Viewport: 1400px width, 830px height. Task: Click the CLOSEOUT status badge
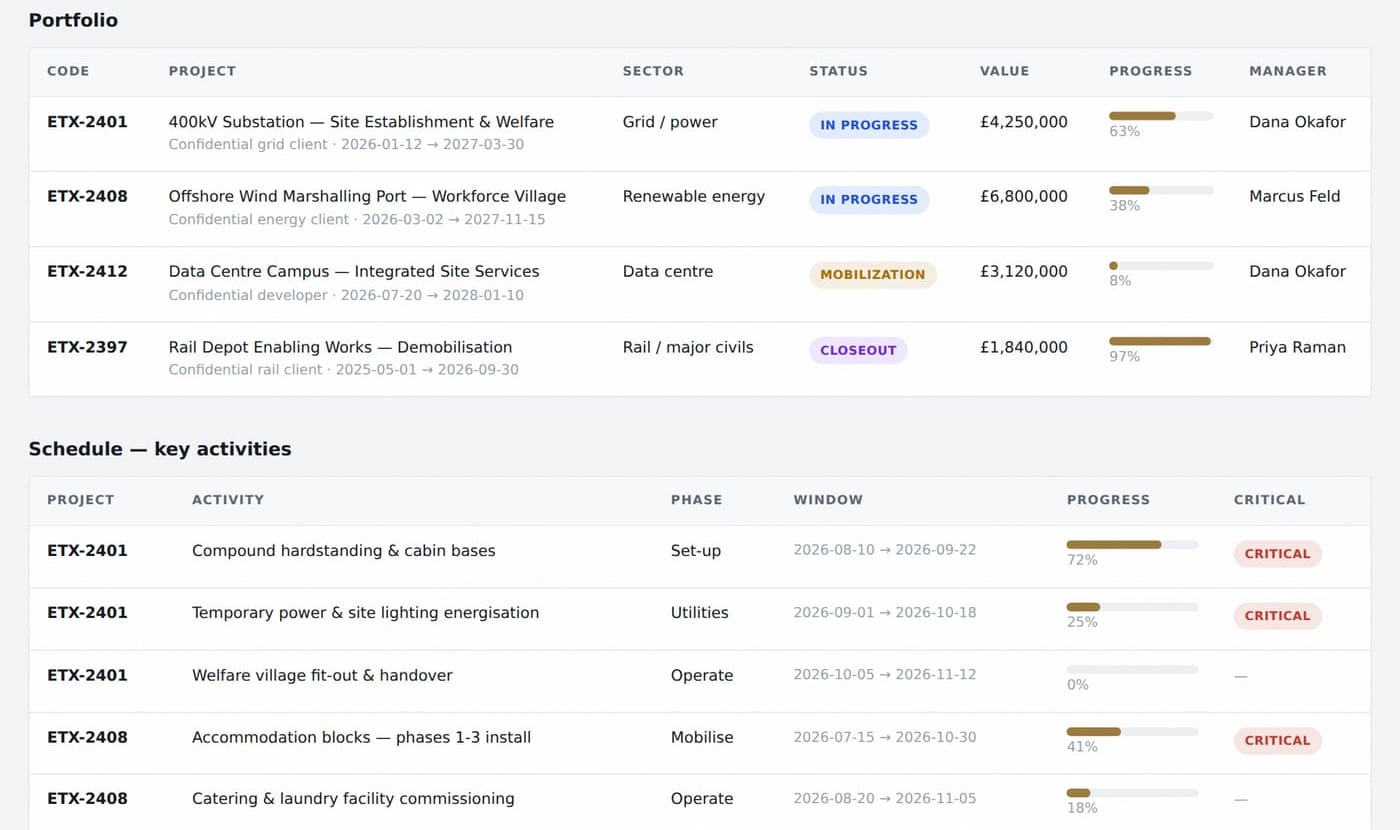pos(858,350)
